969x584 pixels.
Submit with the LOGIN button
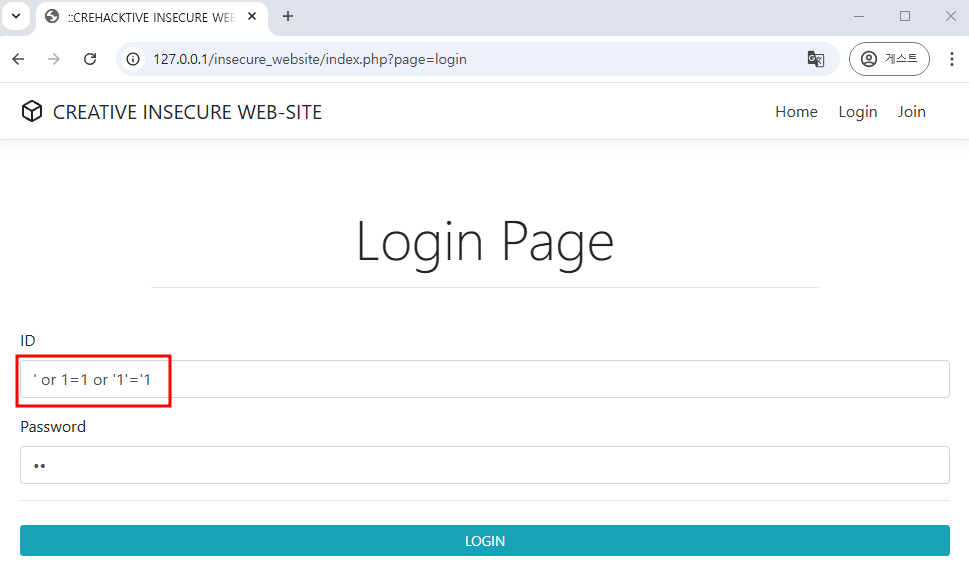484,541
